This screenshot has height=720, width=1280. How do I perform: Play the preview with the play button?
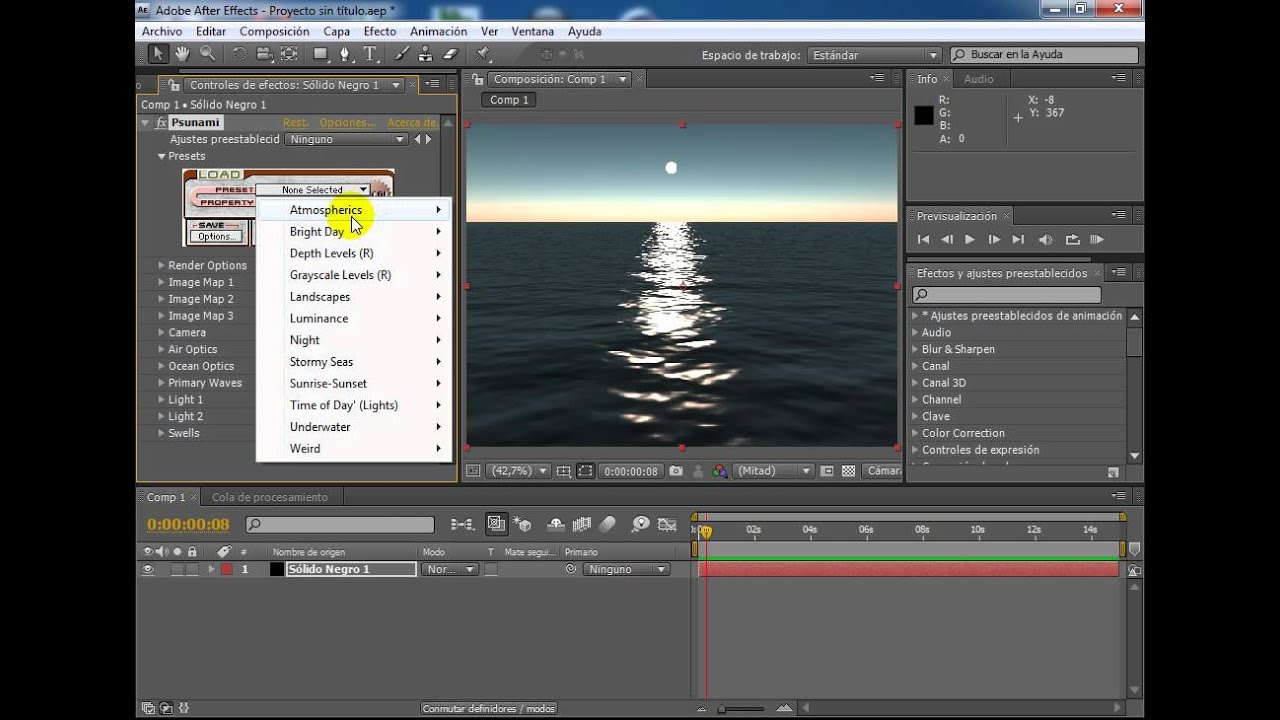tap(970, 240)
